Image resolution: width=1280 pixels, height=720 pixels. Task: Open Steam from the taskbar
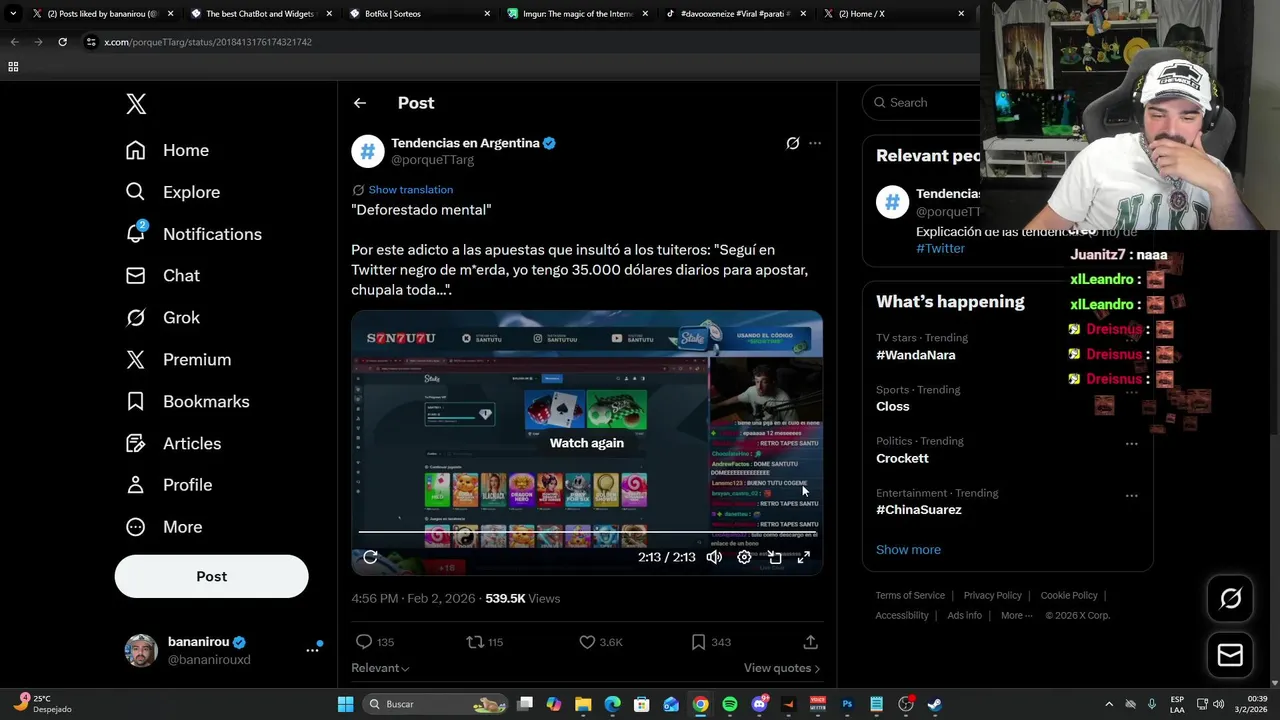934,704
